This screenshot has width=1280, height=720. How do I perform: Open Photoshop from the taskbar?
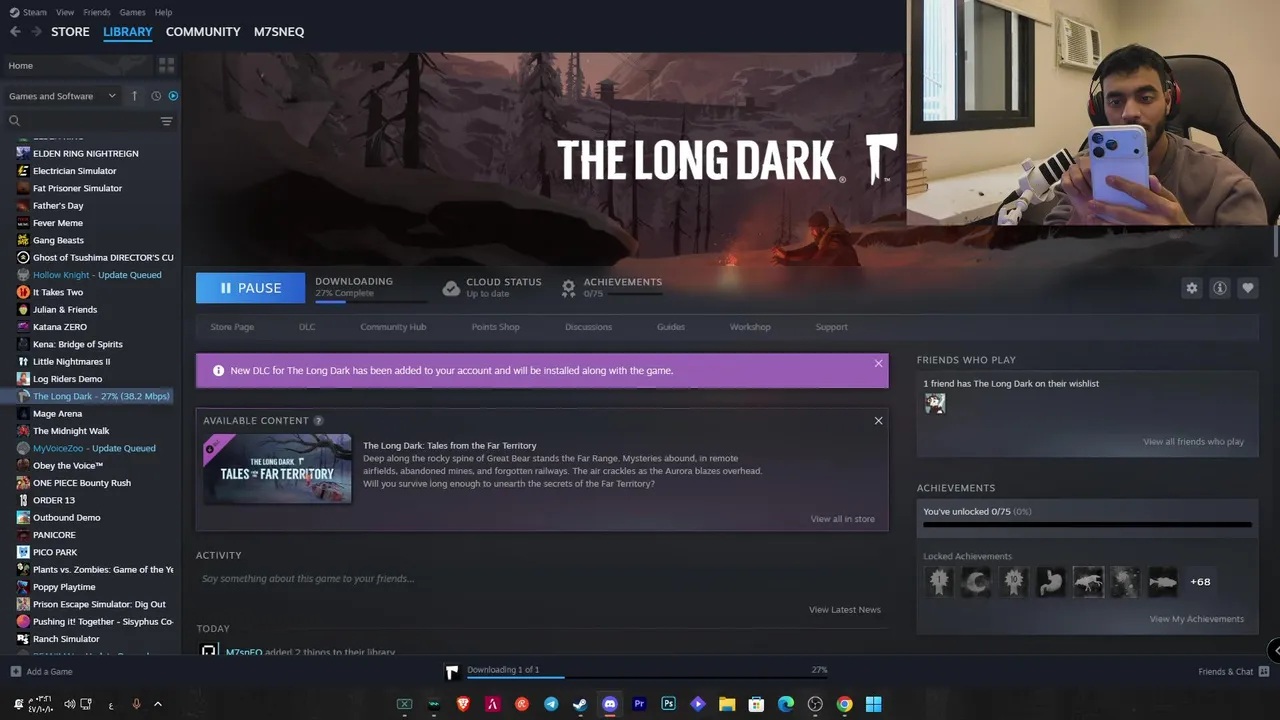click(x=668, y=704)
